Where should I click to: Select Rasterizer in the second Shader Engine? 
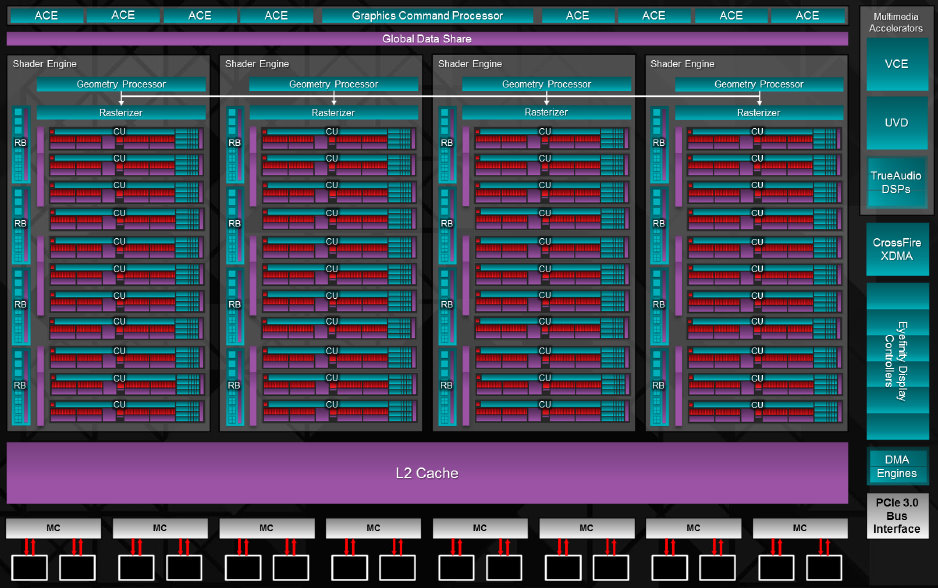tap(333, 113)
